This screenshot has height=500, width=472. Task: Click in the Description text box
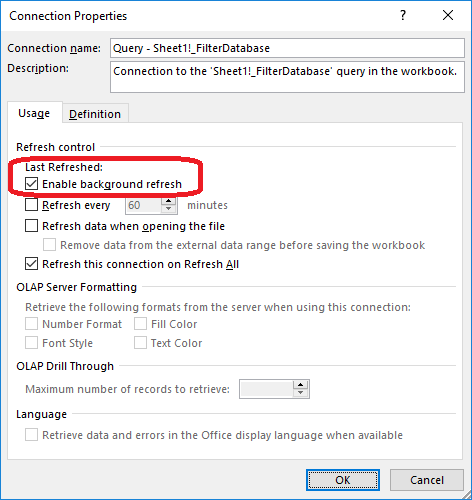[x=287, y=77]
